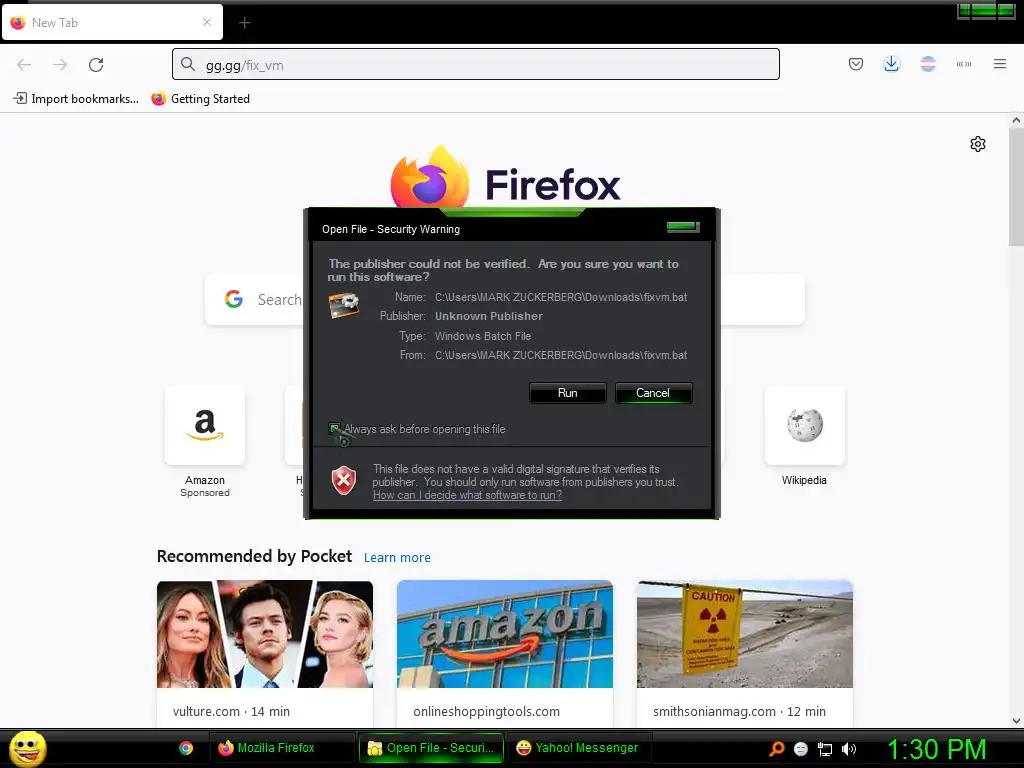The height and width of the screenshot is (768, 1024).
Task: Click the address bar with gg.gg/fix_vm
Action: (x=475, y=65)
